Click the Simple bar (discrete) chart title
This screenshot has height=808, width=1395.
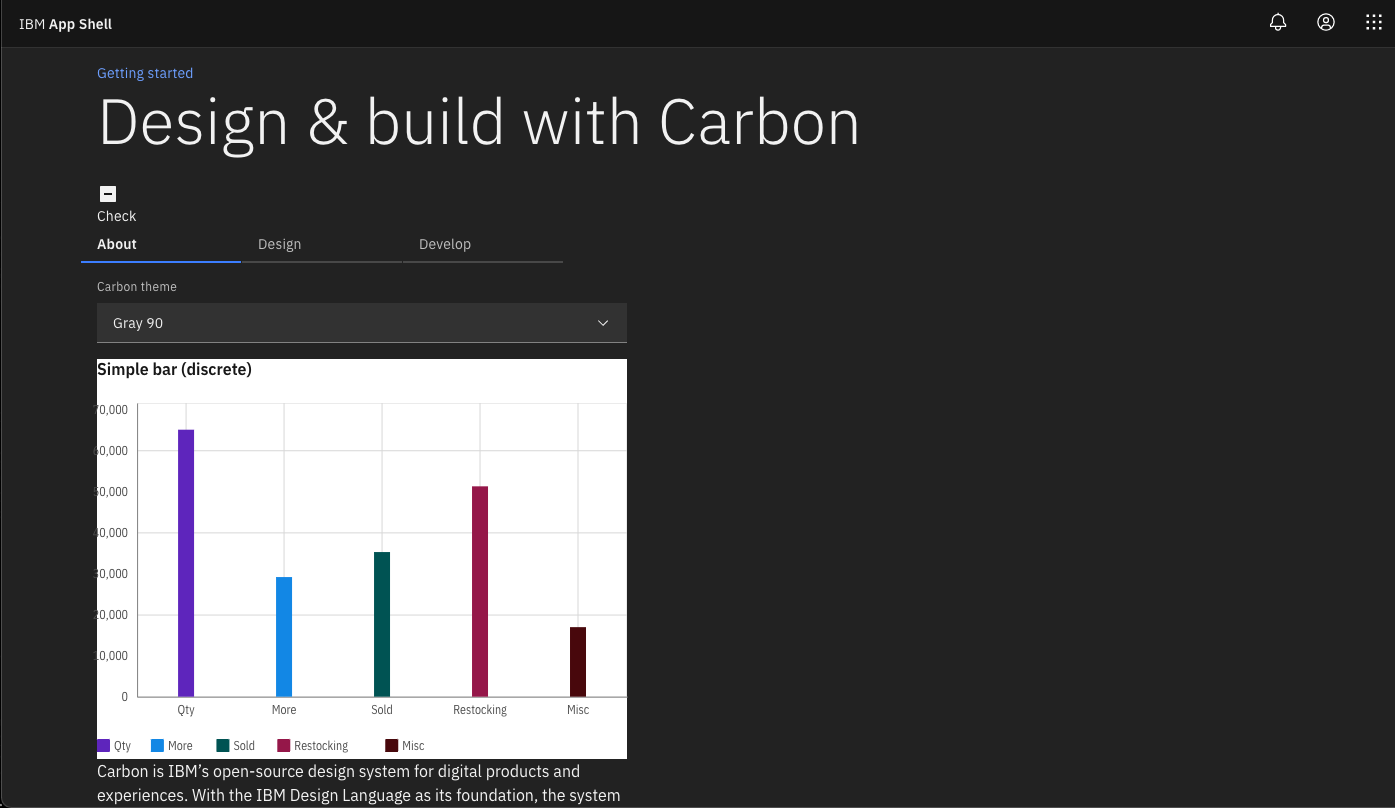(175, 369)
